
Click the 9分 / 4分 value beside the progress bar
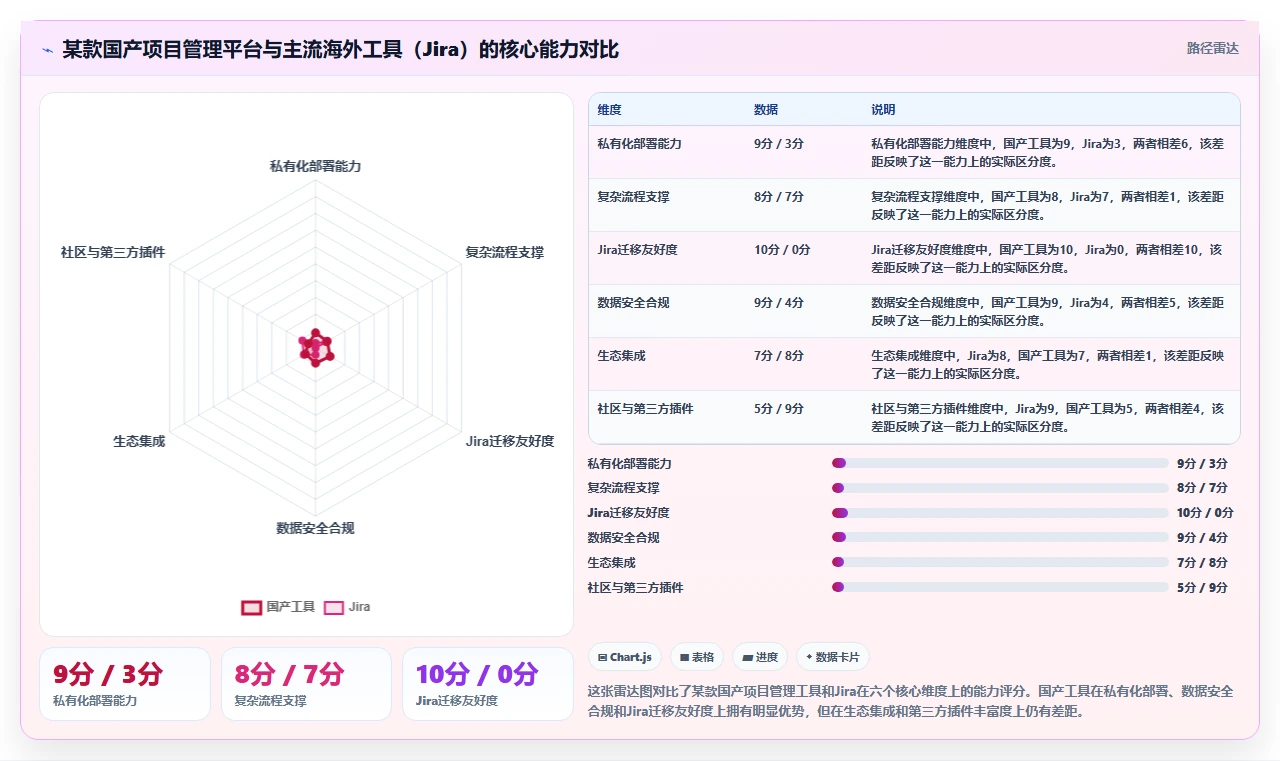click(x=1202, y=538)
